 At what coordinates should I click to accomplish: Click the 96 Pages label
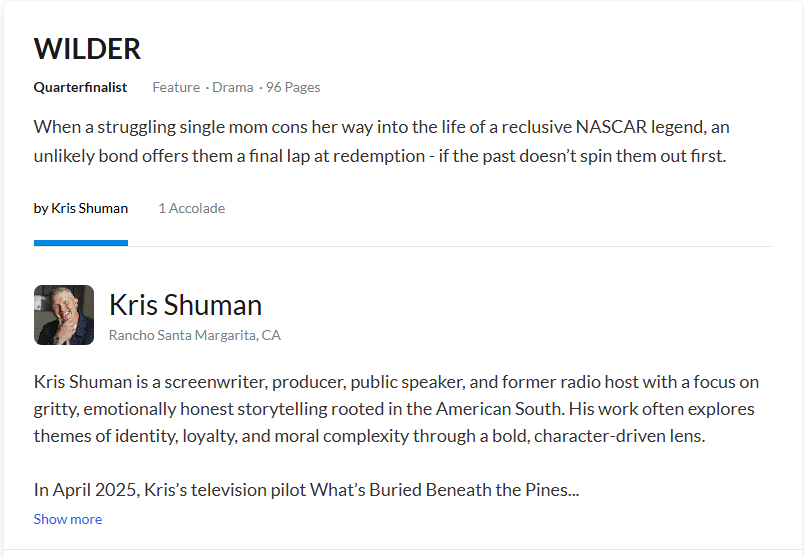point(293,87)
